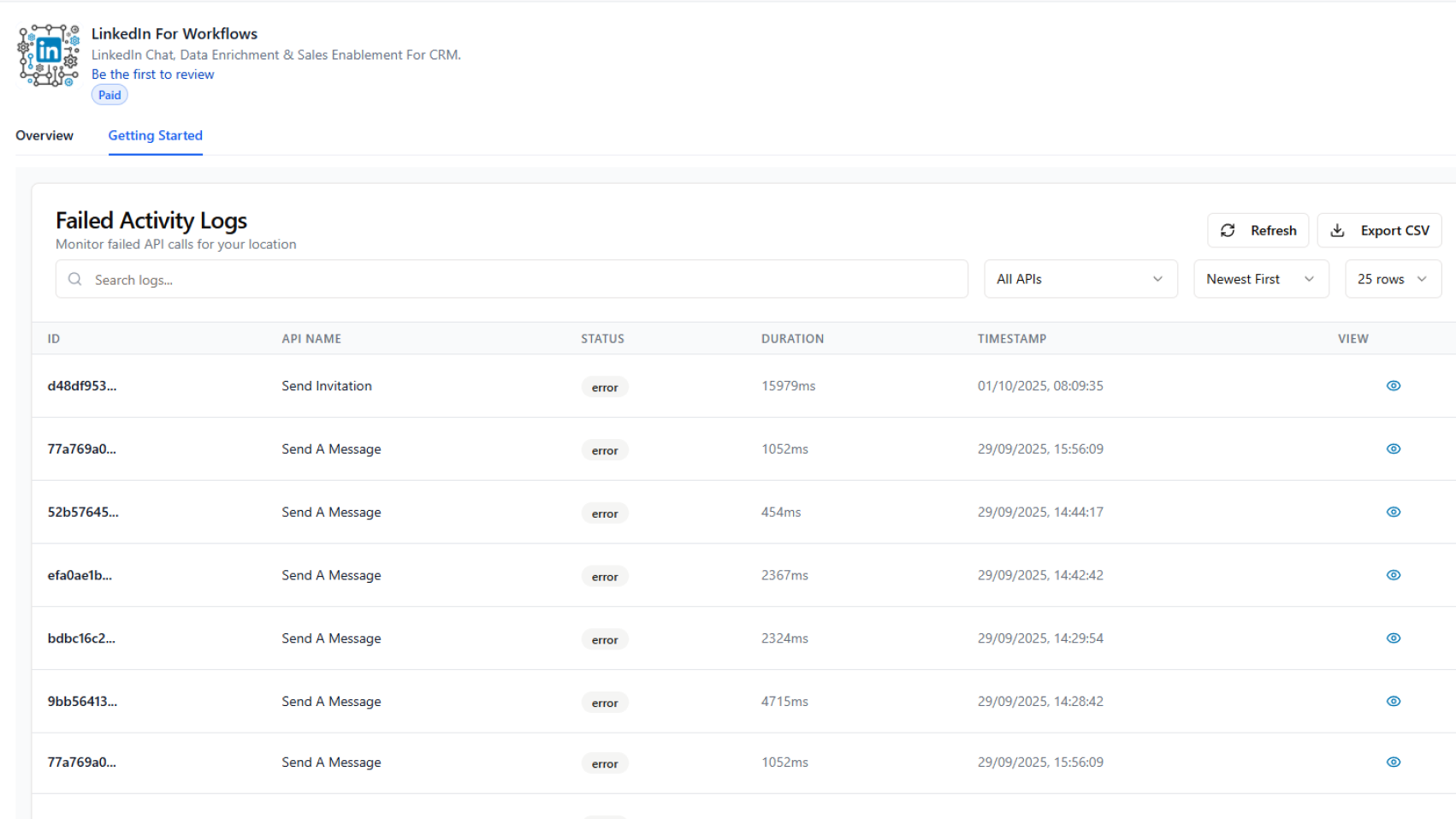Open the eye icon for Send Invitation log
The image size is (1456, 819).
click(x=1394, y=386)
